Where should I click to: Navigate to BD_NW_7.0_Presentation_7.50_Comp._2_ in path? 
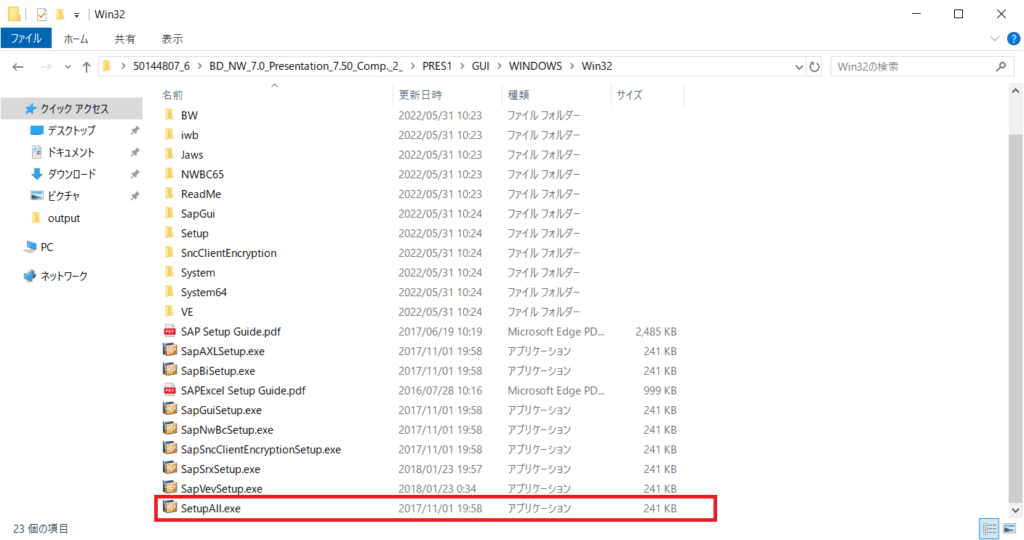click(x=306, y=66)
